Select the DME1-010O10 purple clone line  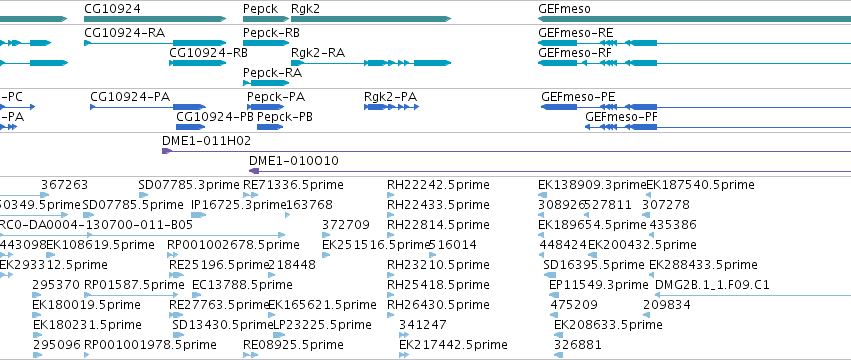(x=549, y=171)
